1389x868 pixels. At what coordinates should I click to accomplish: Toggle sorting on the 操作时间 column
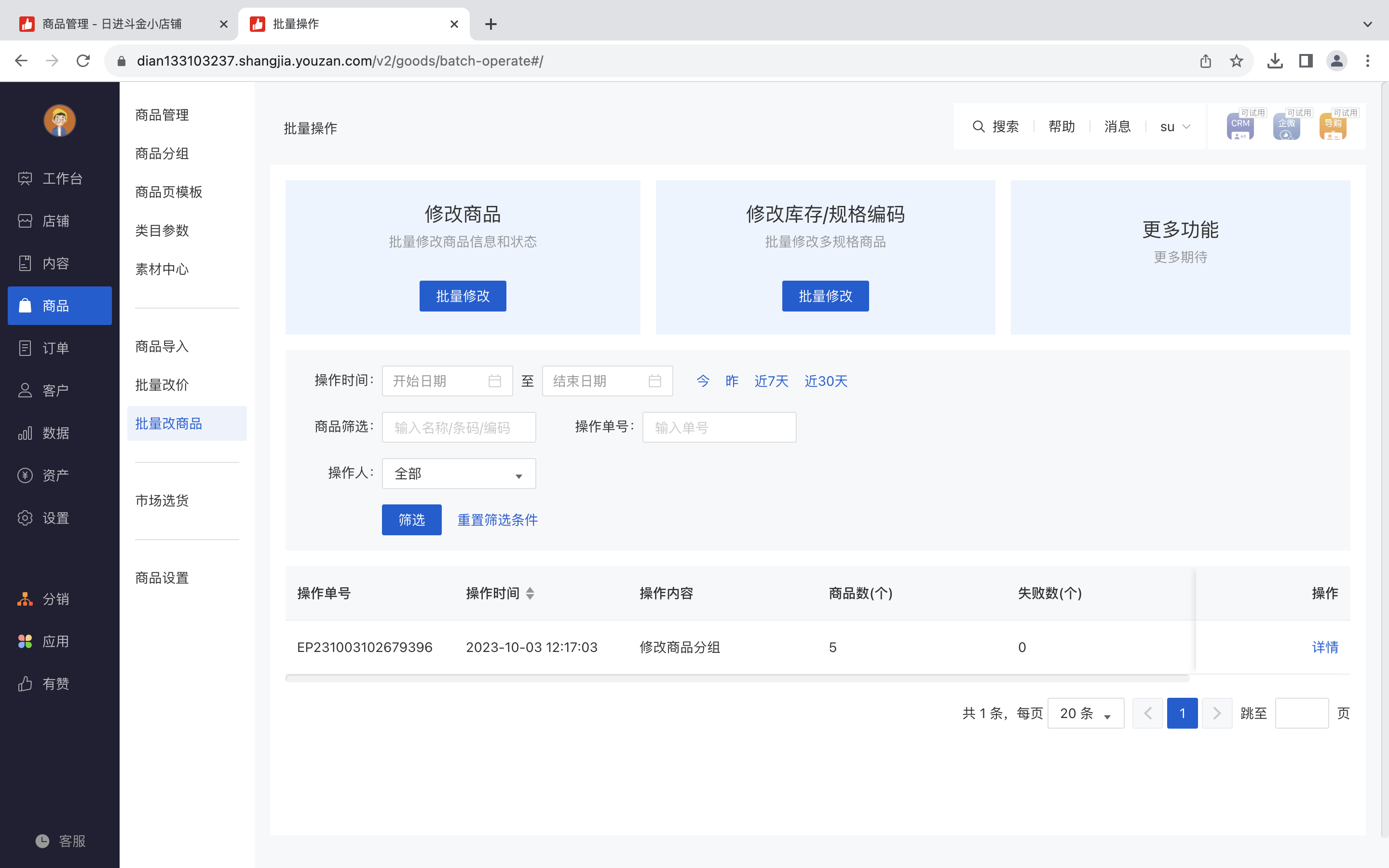coord(531,593)
